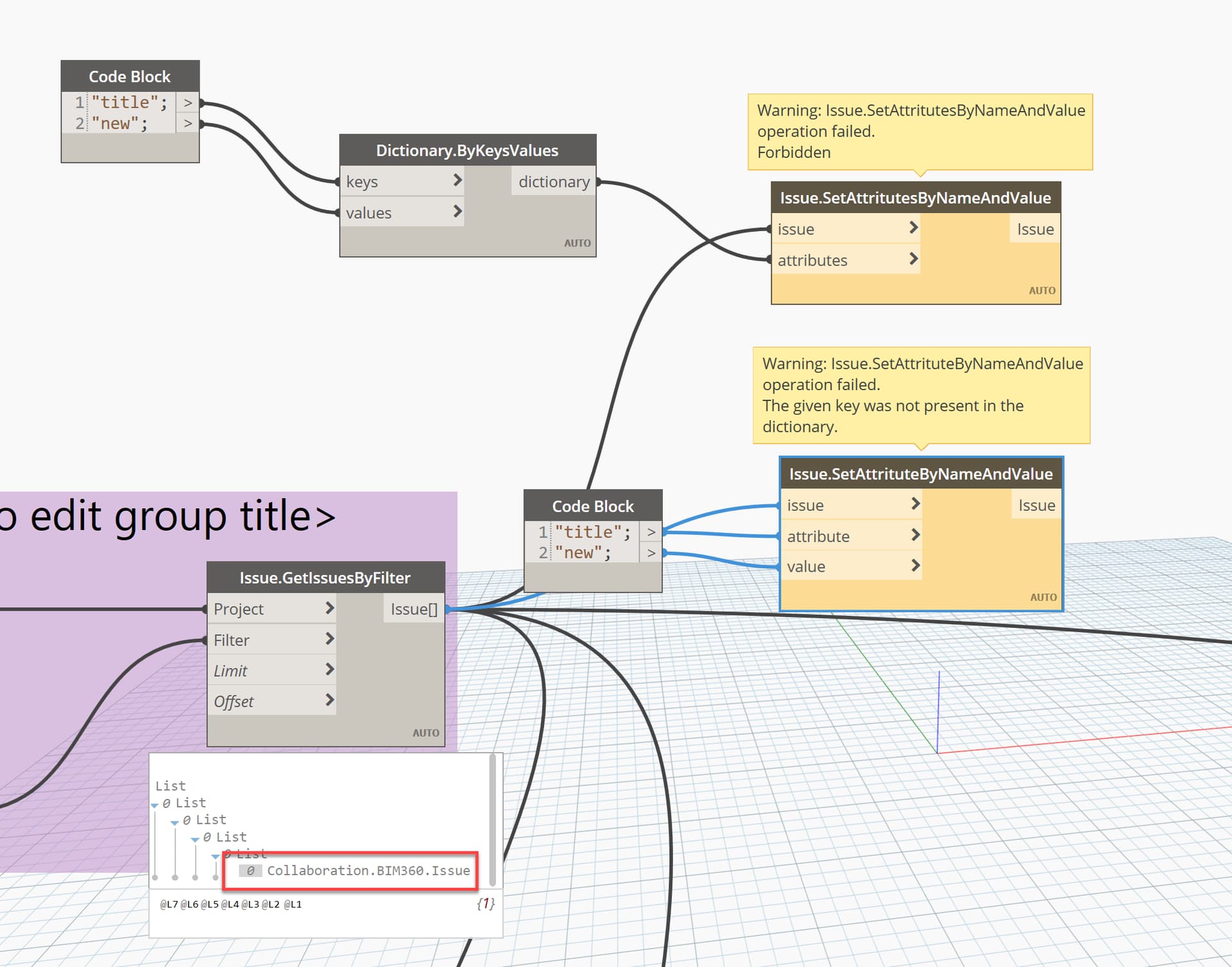Select @L2 list level label in preview
This screenshot has height=967, width=1232.
(x=270, y=905)
